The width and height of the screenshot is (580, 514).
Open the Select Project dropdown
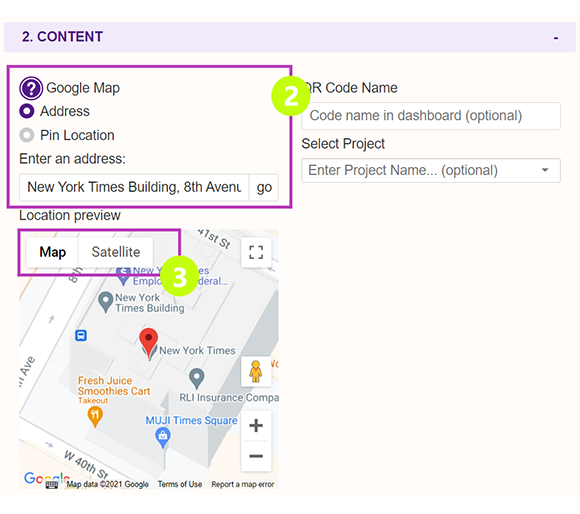[x=431, y=170]
